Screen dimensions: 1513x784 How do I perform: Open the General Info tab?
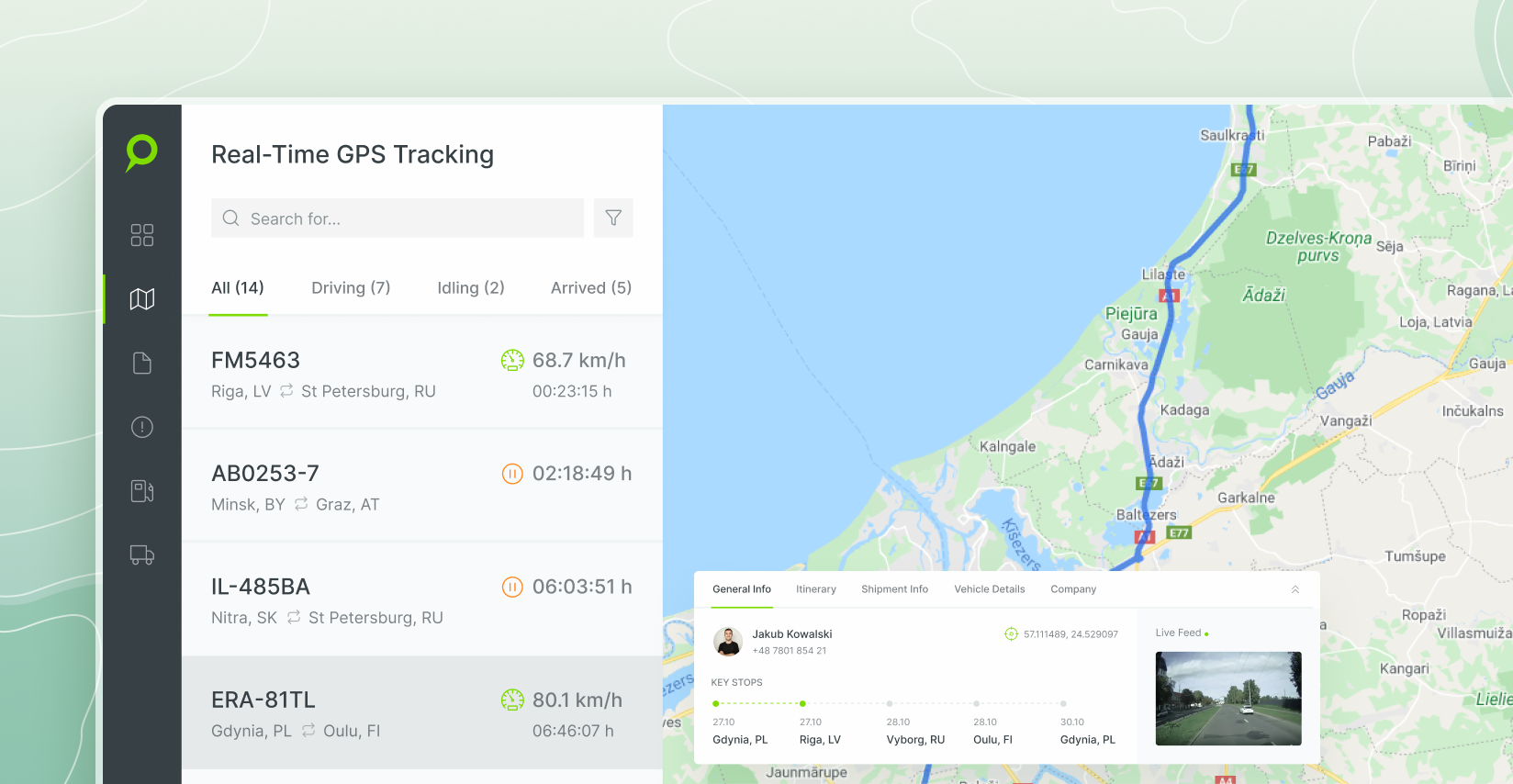coord(742,589)
